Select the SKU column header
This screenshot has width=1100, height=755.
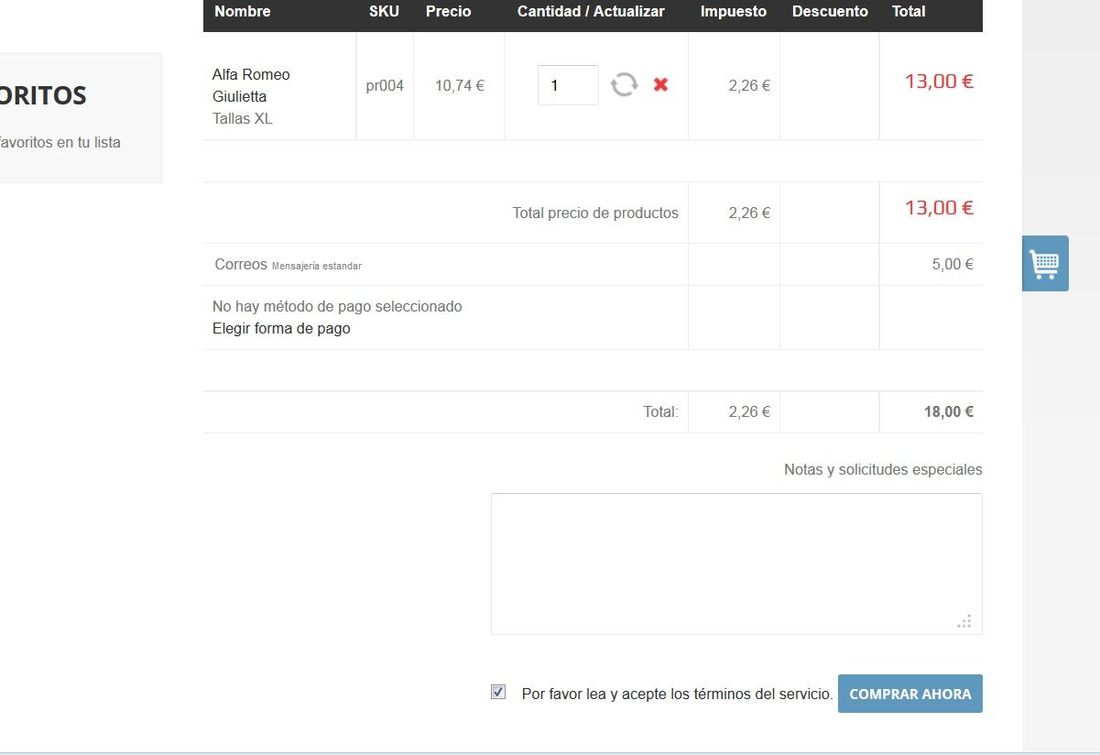point(384,11)
